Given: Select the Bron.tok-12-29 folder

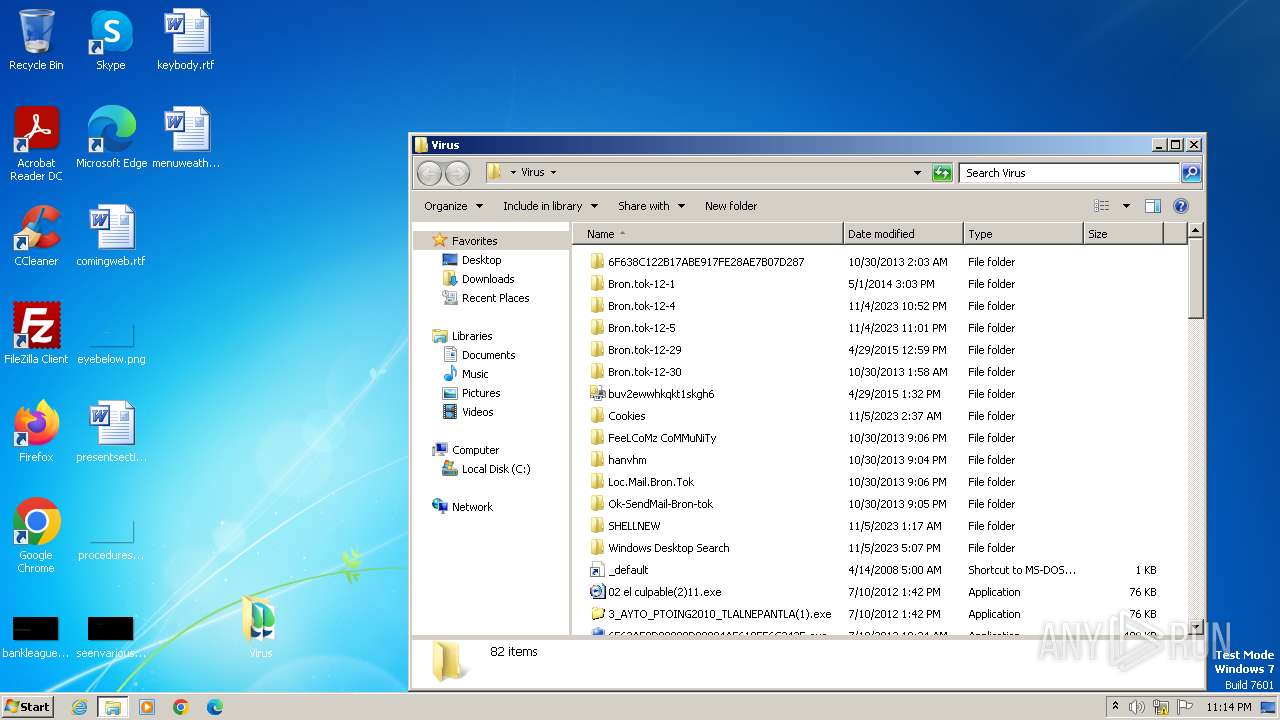Looking at the screenshot, I should pos(644,350).
